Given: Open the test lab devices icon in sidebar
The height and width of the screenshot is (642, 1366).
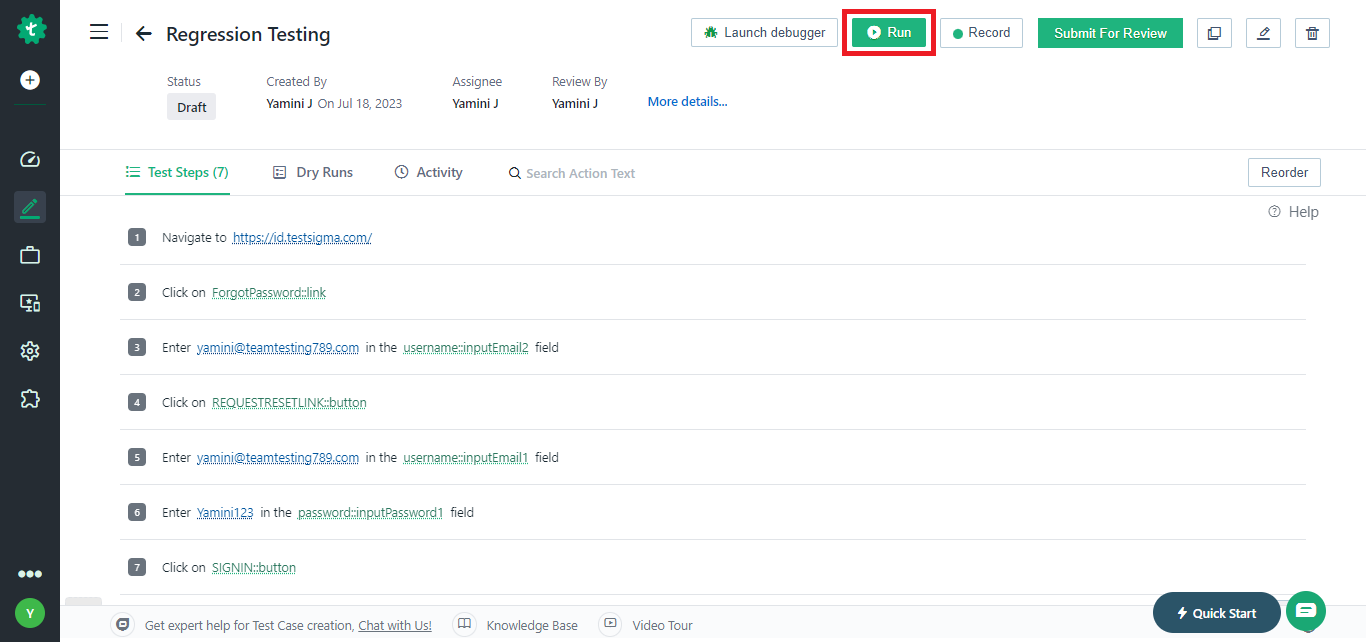Looking at the screenshot, I should 29,302.
